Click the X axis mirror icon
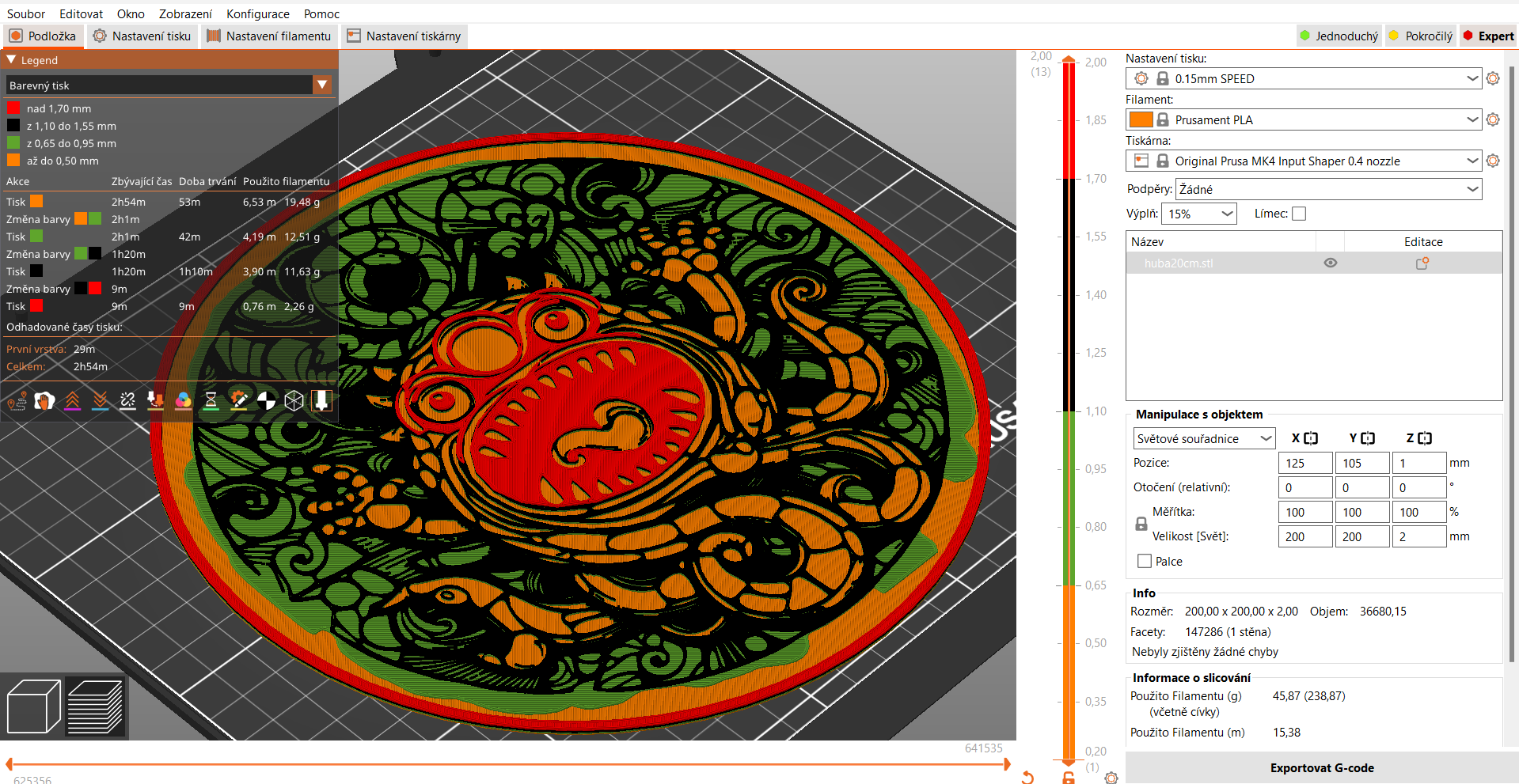Screen dimensions: 1519x784 click(x=1311, y=438)
